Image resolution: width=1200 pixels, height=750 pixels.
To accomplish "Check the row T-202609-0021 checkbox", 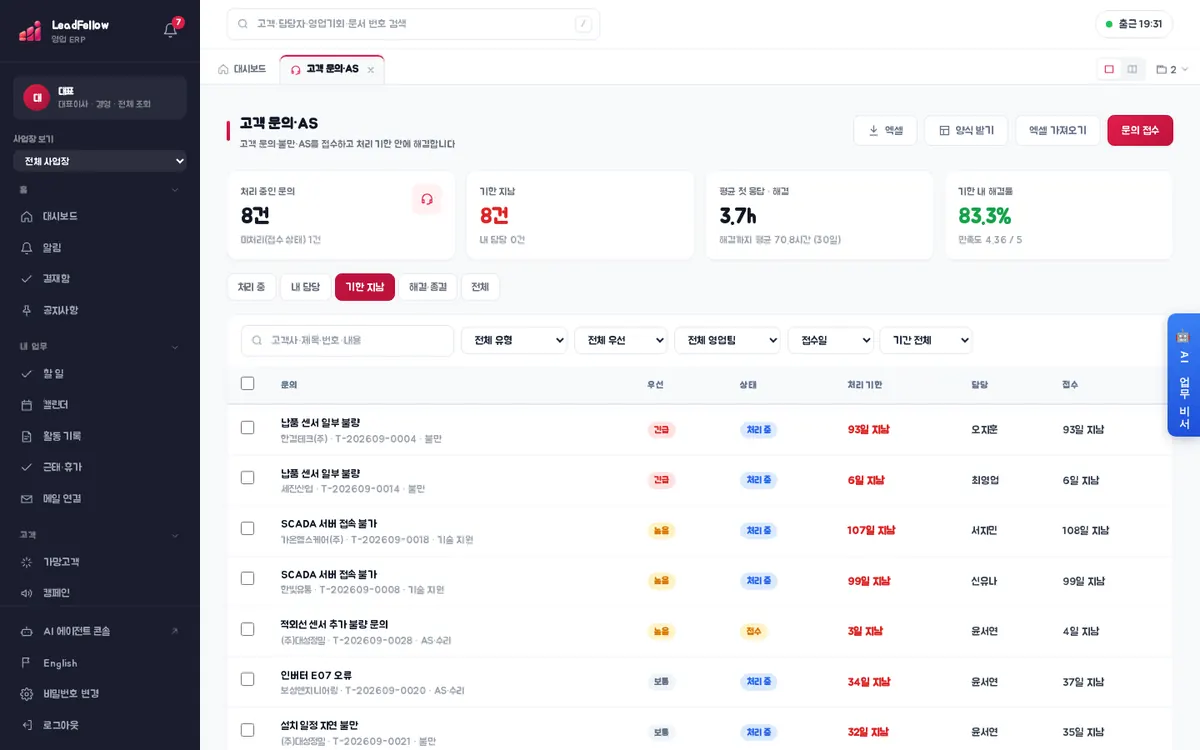I will (248, 730).
